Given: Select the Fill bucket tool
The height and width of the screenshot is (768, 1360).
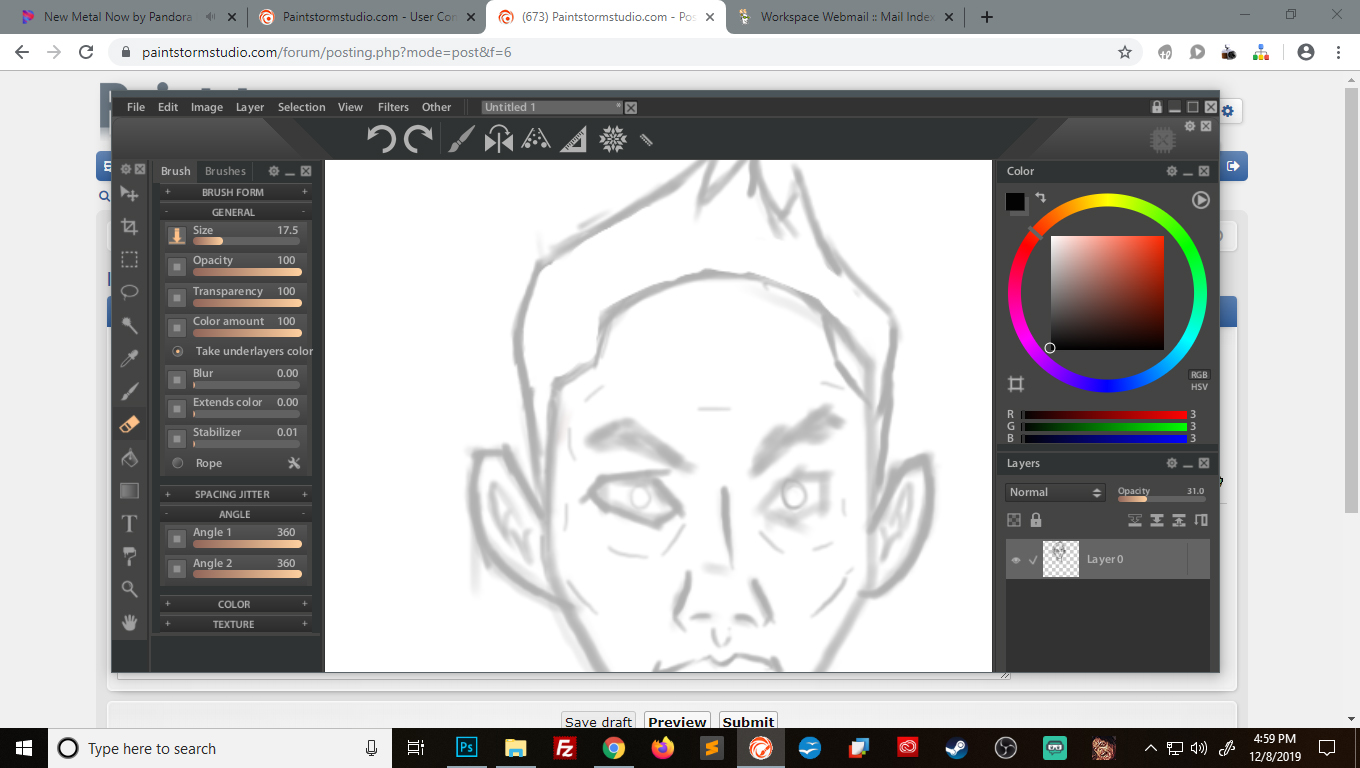Looking at the screenshot, I should pyautogui.click(x=129, y=458).
